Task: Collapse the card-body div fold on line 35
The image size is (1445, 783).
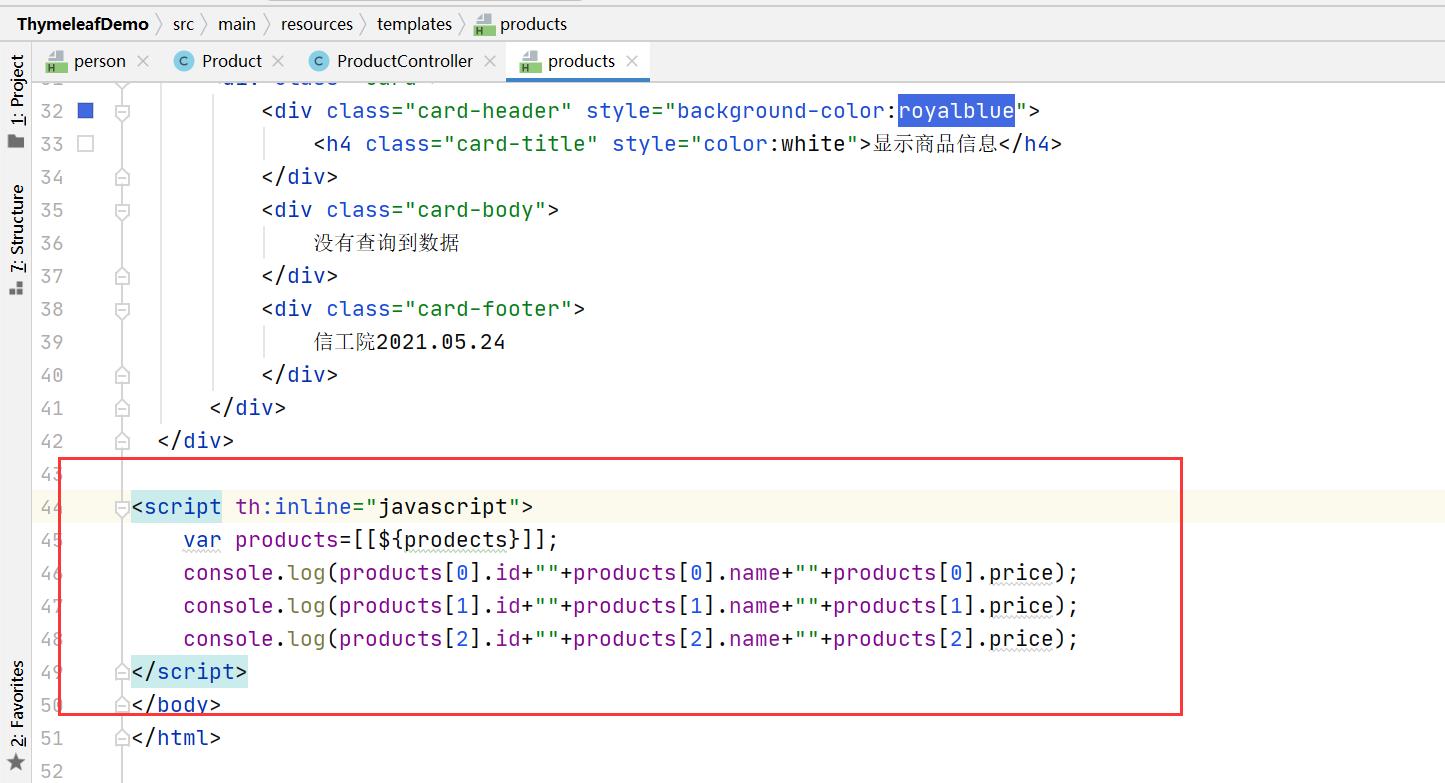Action: pyautogui.click(x=122, y=211)
